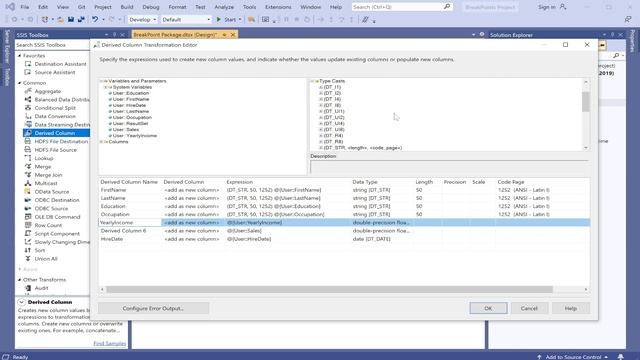This screenshot has width=640, height=360.
Task: Click the horizontal scrollbar of the columns grid
Action: pos(329,289)
